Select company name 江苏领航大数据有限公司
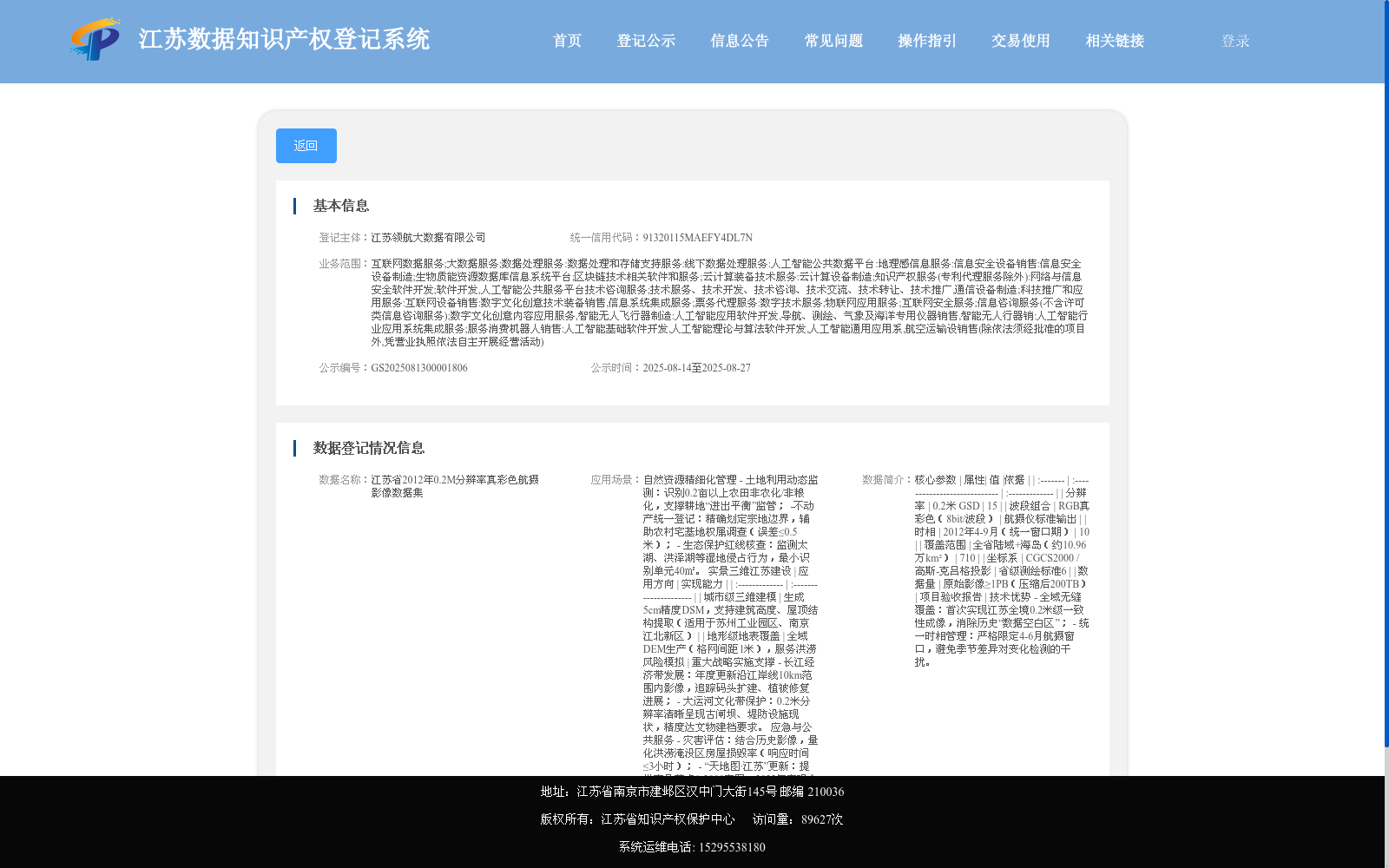Screen dimensions: 1389x868 coord(429,238)
